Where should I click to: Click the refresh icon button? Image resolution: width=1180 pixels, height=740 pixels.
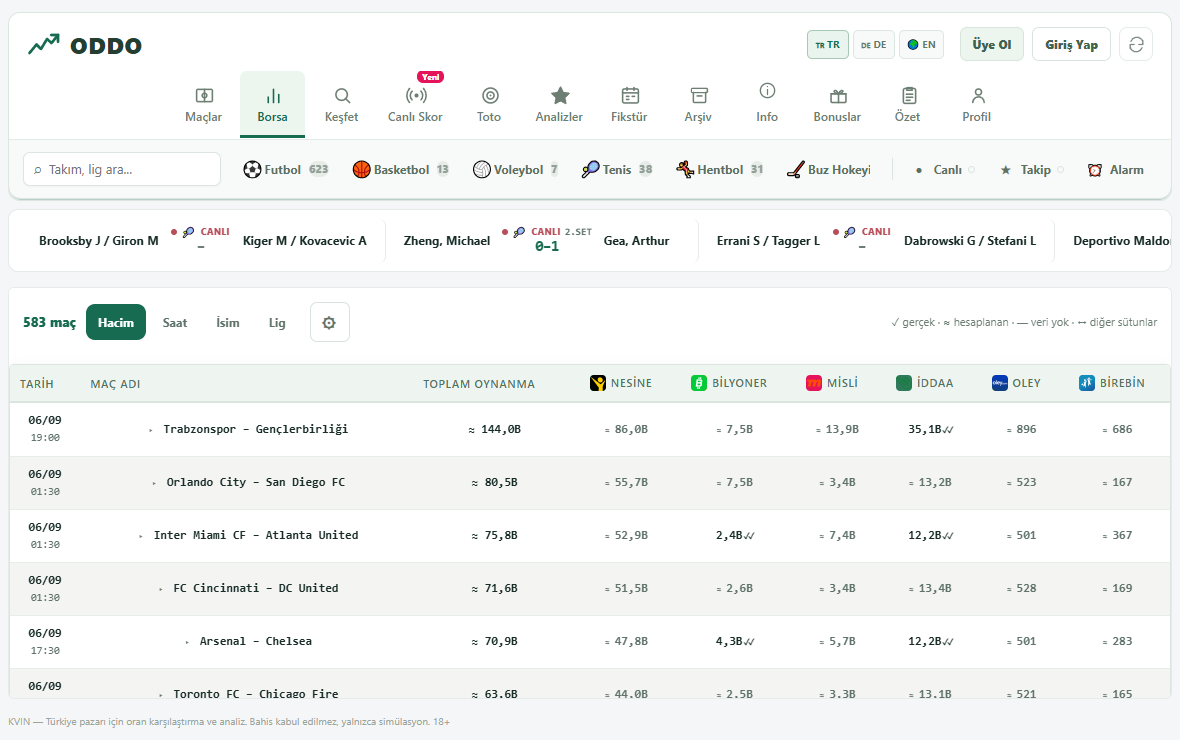[1136, 44]
